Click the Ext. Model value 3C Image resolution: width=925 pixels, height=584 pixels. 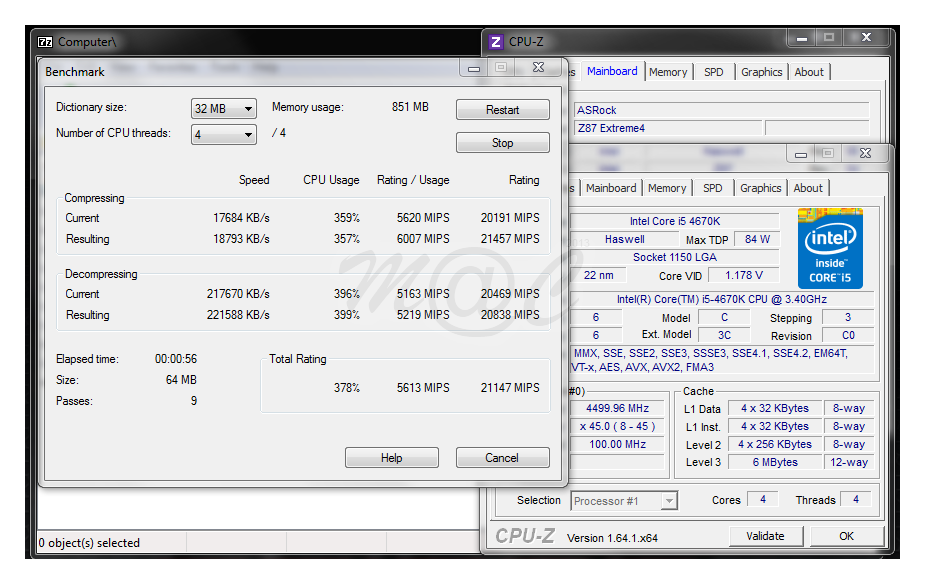pos(724,335)
